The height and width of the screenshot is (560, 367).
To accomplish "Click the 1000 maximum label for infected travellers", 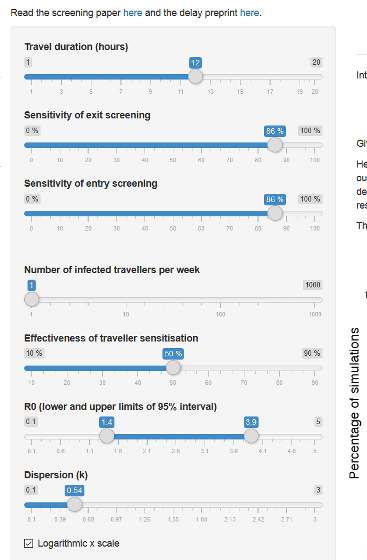I will pyautogui.click(x=313, y=285).
